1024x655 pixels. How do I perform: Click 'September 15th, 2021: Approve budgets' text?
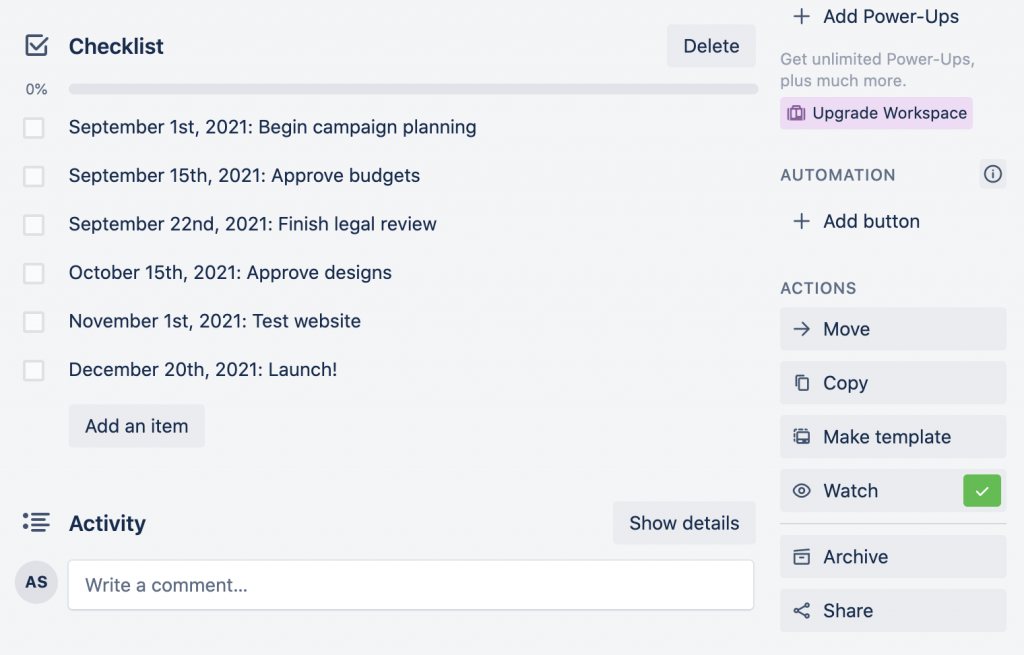click(244, 175)
